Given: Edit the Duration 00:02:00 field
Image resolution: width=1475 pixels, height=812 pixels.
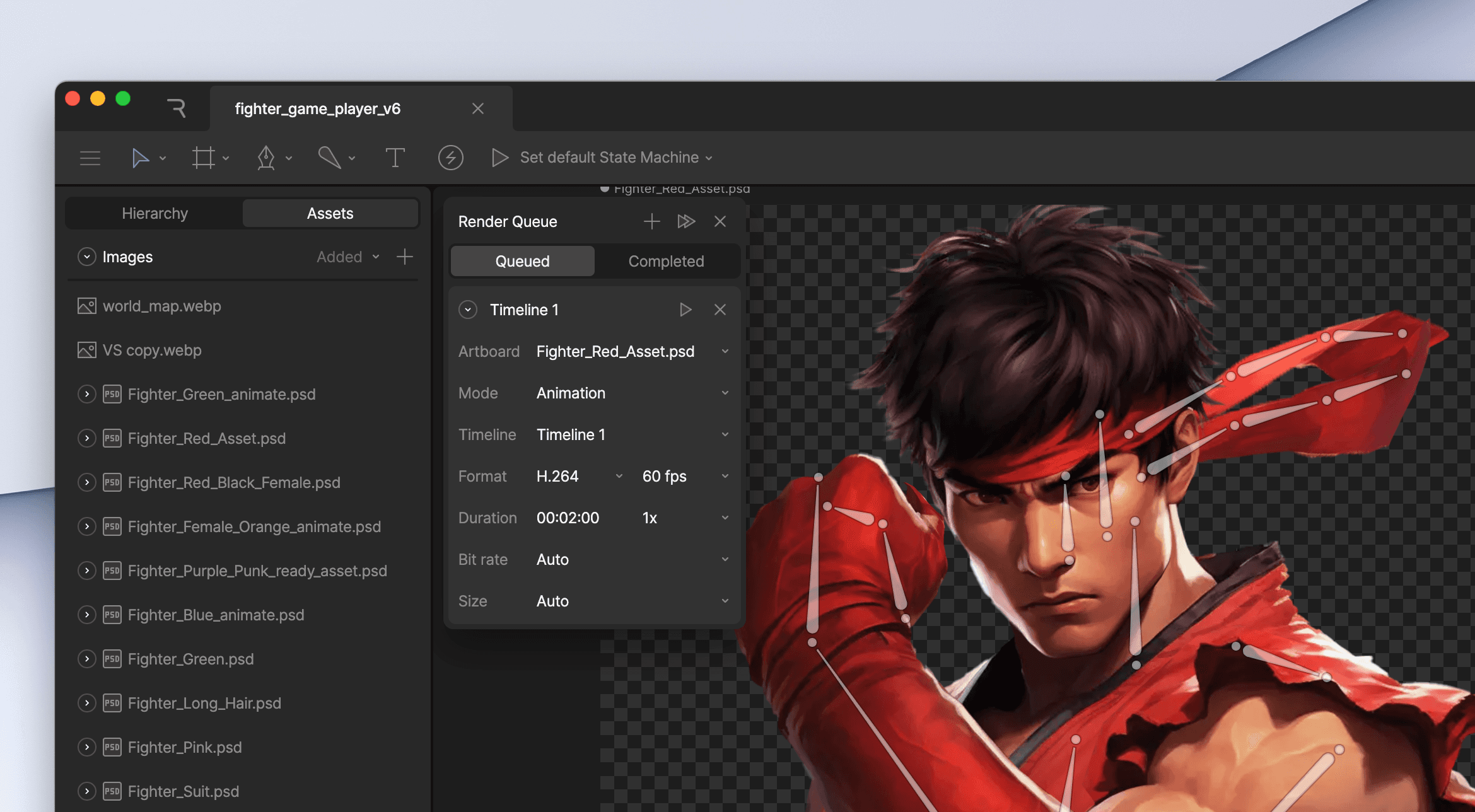Looking at the screenshot, I should click(x=568, y=518).
